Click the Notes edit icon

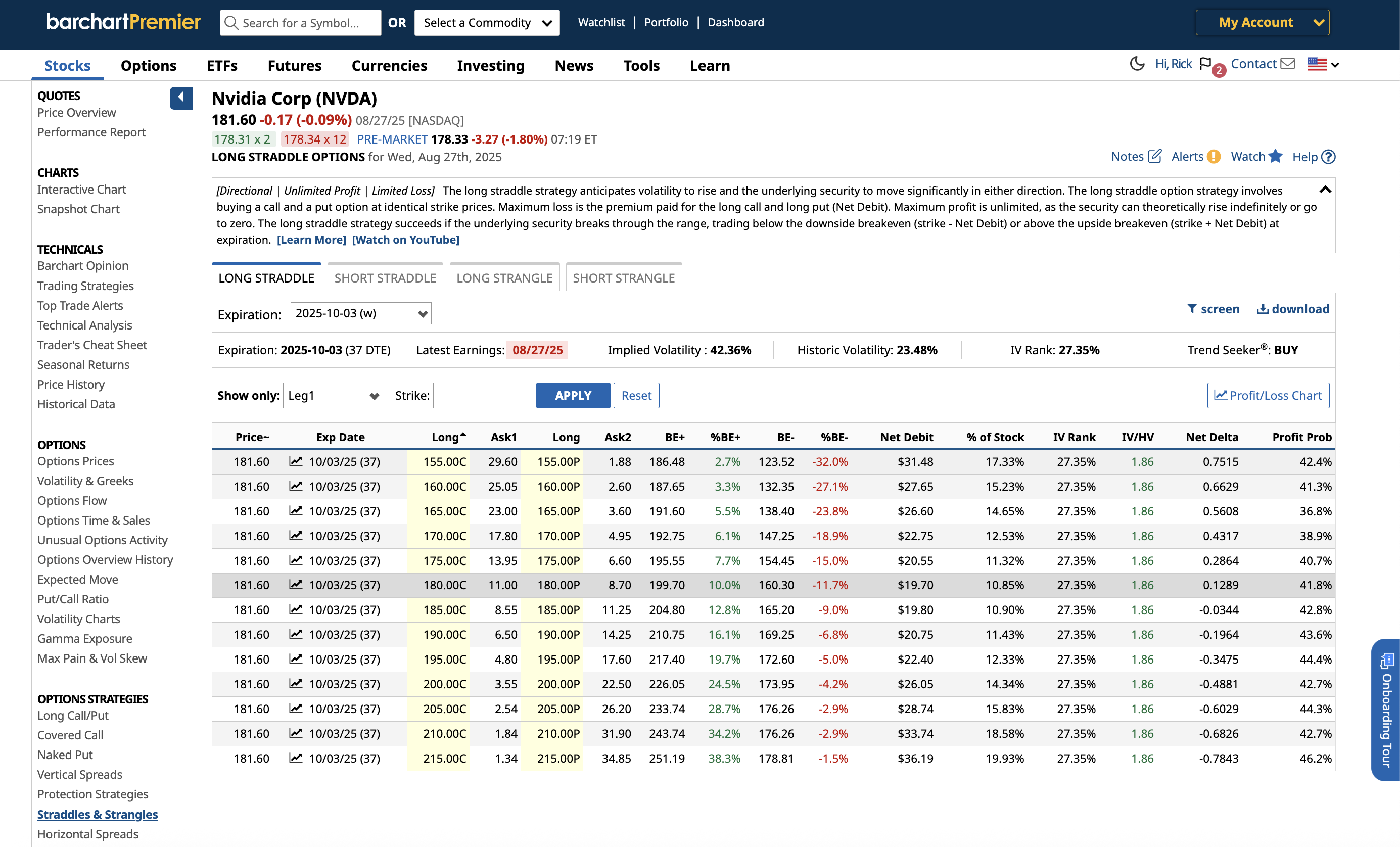[x=1154, y=156]
